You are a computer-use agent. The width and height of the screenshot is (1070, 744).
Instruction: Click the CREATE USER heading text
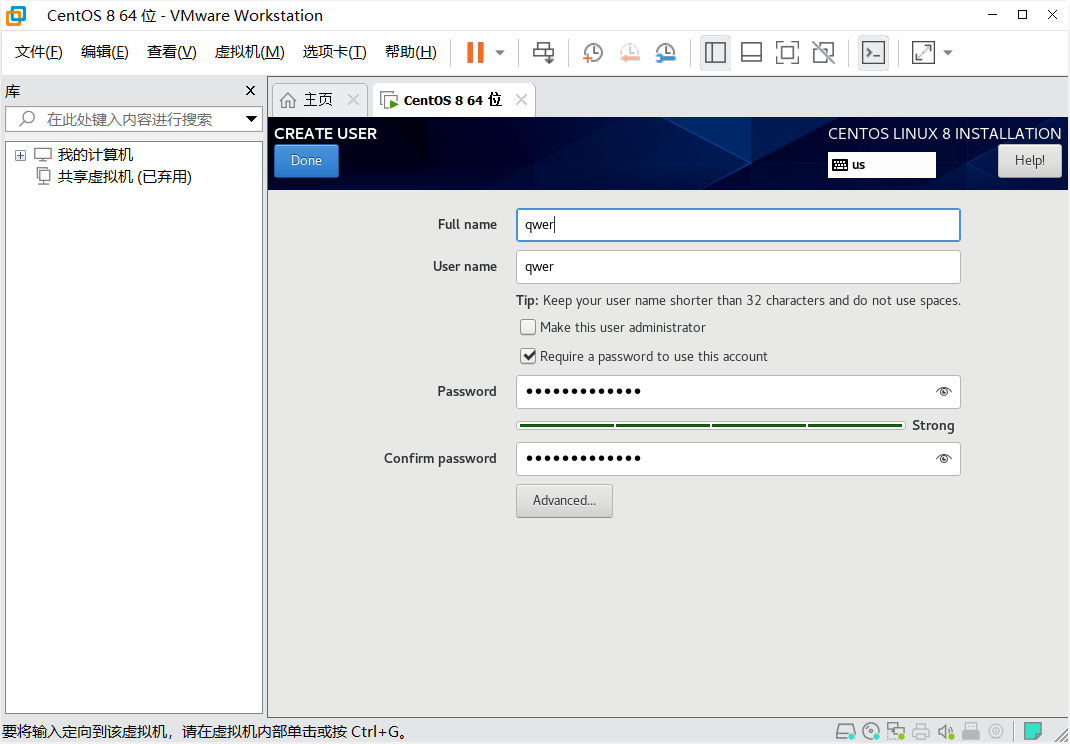click(326, 134)
